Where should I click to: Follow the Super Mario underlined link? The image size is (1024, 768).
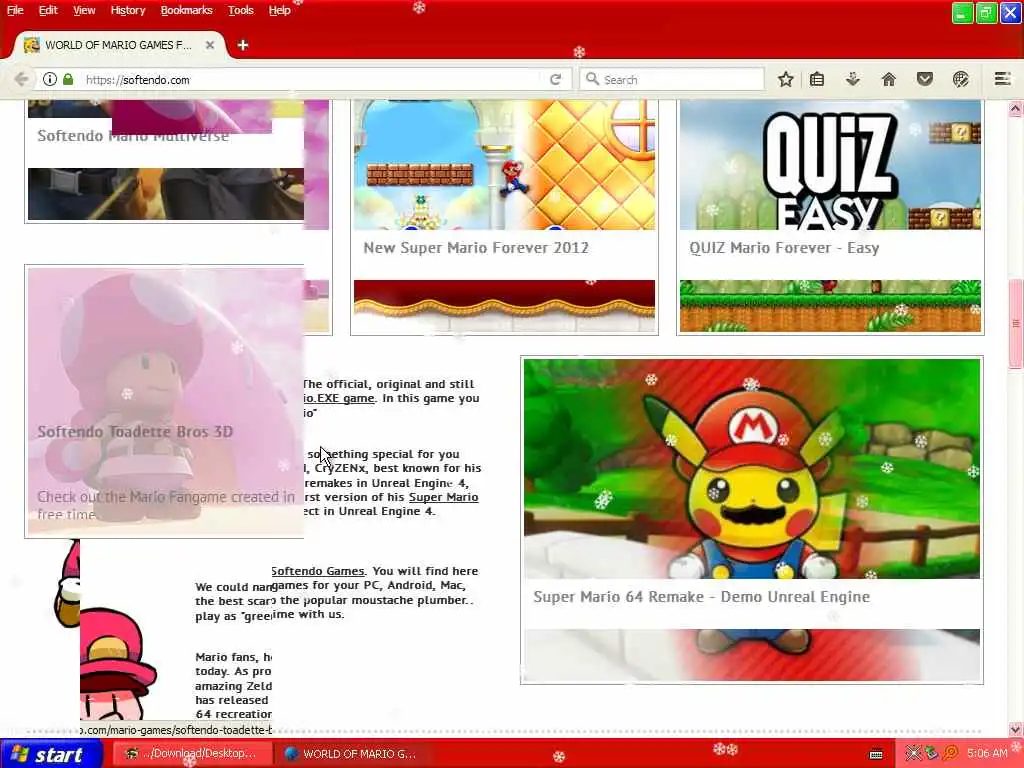coord(443,497)
